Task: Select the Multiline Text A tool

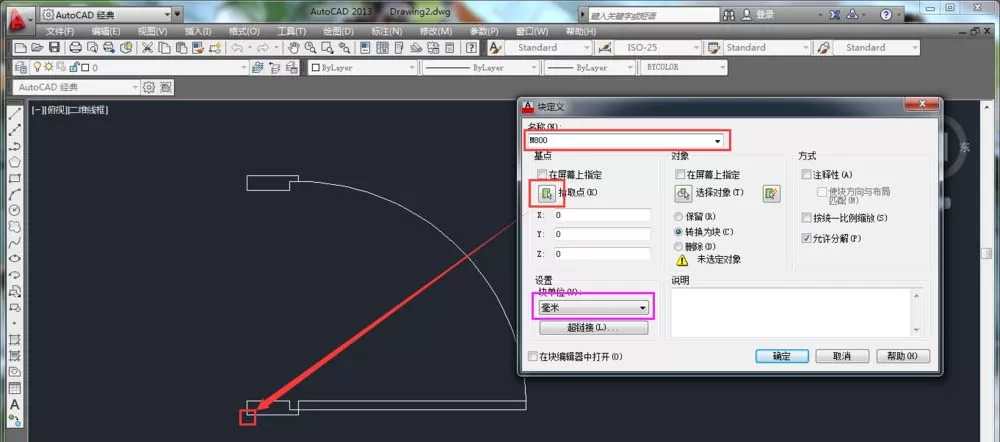Action: pyautogui.click(x=15, y=404)
